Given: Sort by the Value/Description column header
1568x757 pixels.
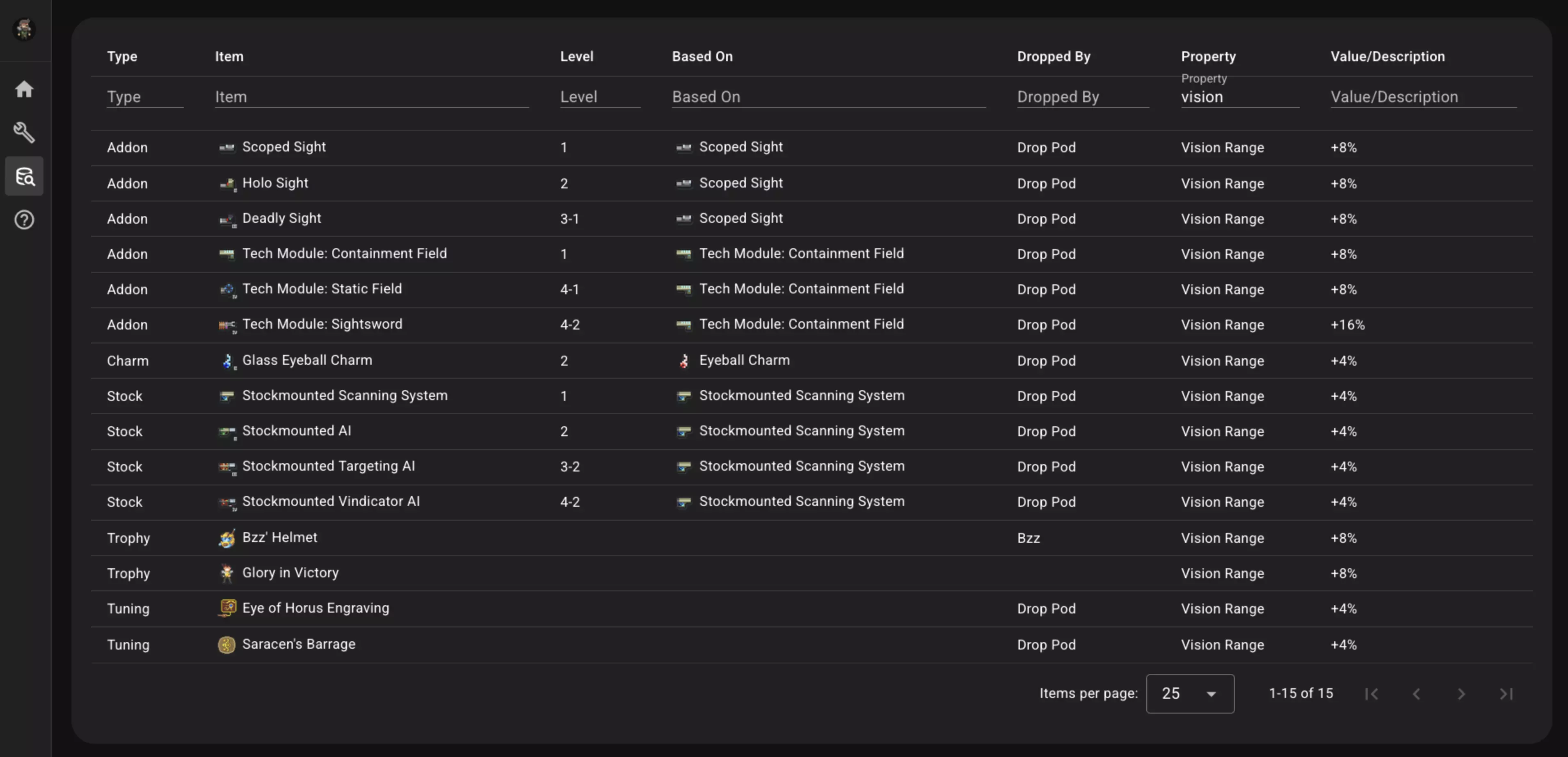Looking at the screenshot, I should pos(1387,57).
